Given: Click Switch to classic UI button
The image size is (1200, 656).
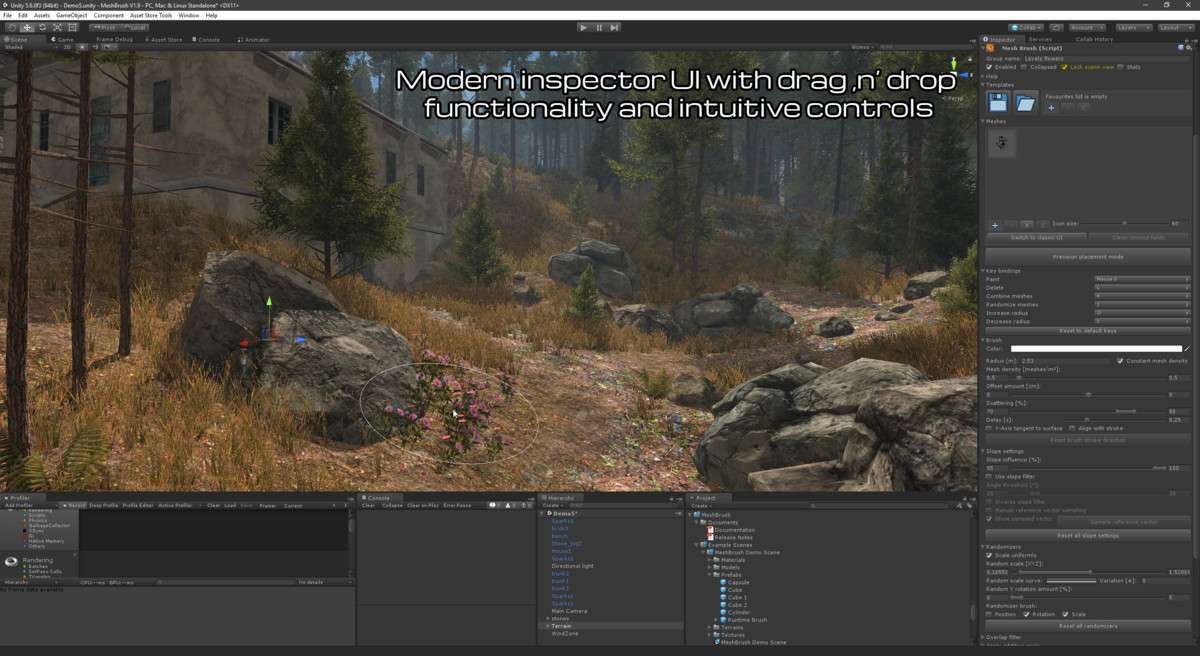Looking at the screenshot, I should point(1036,237).
